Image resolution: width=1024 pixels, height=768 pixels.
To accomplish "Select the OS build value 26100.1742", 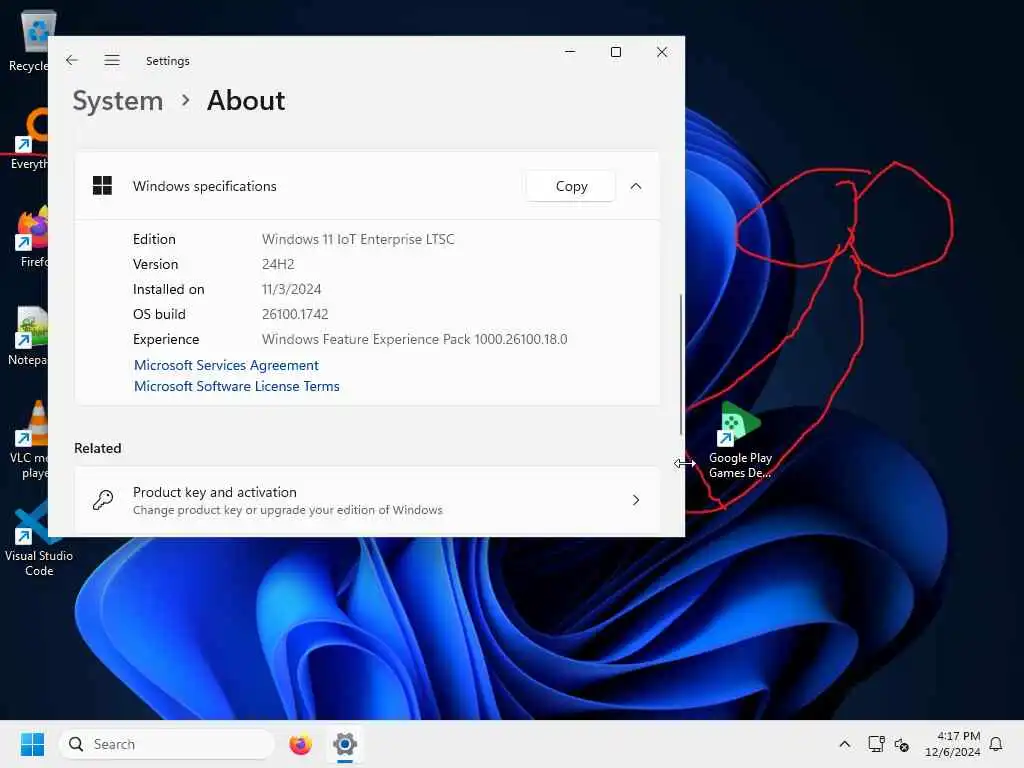I will pyautogui.click(x=295, y=314).
